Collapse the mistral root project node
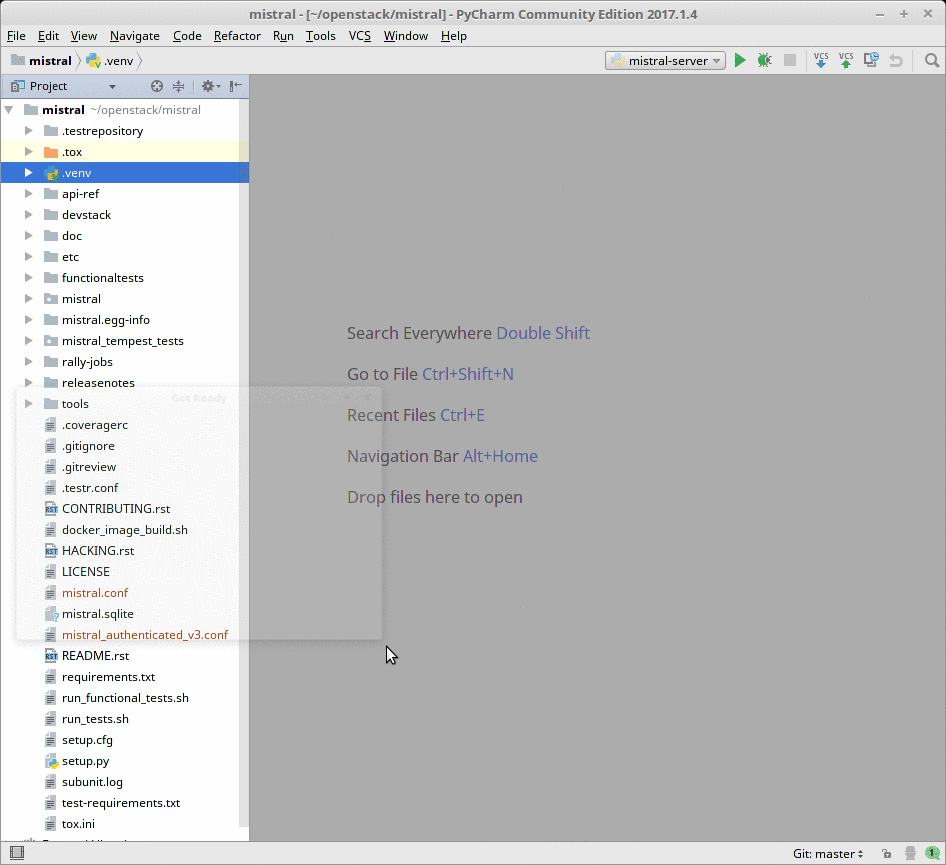The height and width of the screenshot is (865, 946). (10, 110)
